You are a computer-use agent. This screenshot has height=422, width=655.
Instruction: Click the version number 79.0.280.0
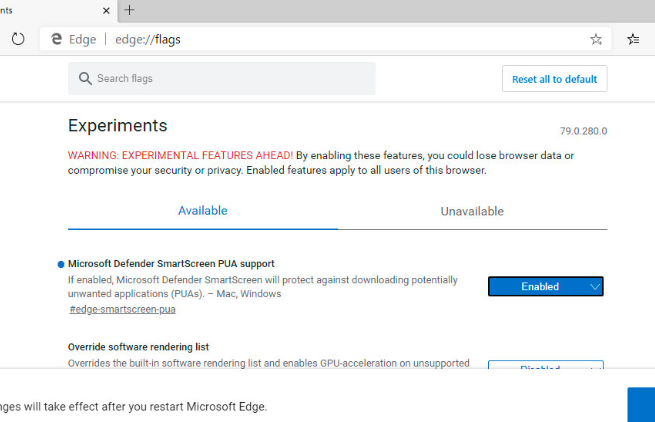click(583, 131)
